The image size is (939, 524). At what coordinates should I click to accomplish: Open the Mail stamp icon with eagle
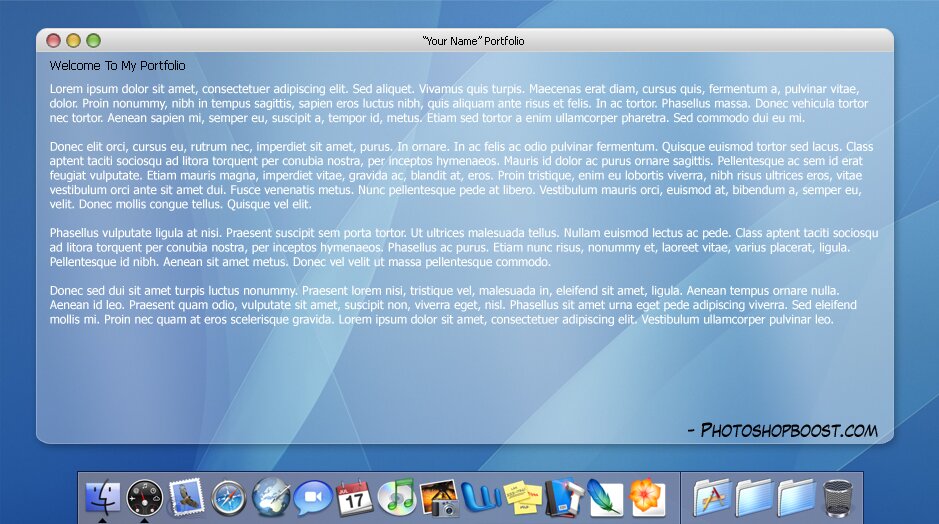click(186, 498)
